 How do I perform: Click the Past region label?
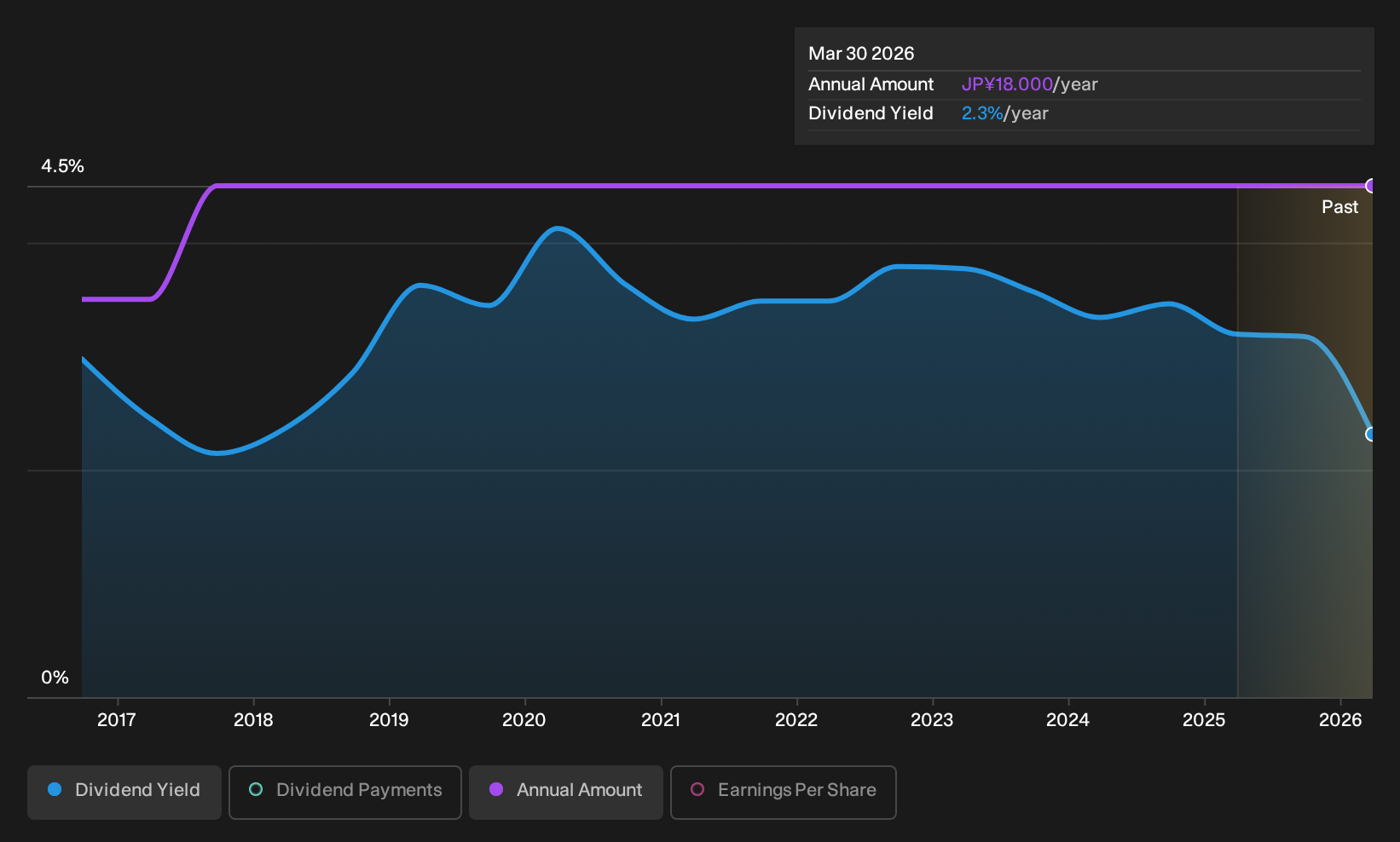(x=1339, y=207)
